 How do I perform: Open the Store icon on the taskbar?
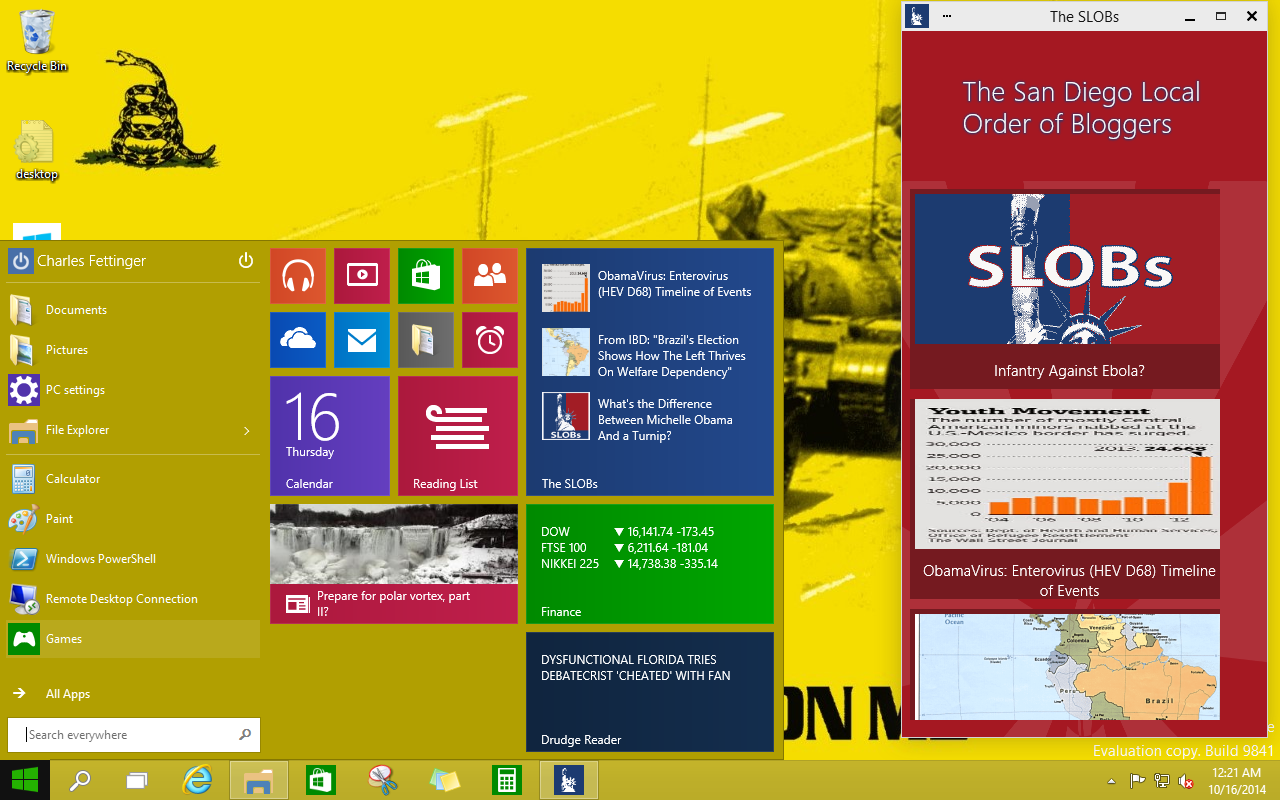pyautogui.click(x=321, y=780)
